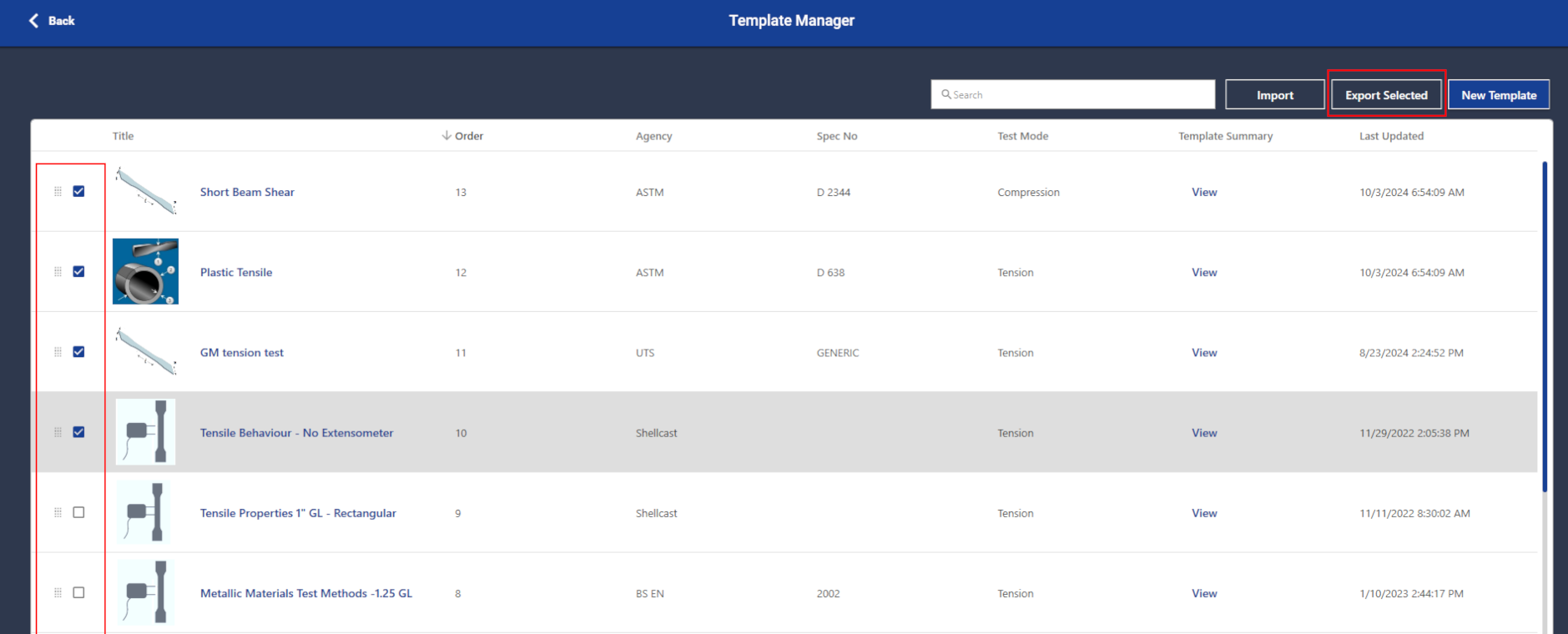Viewport: 1568px width, 634px height.
Task: Uncheck the Short Beam Shear checkbox
Action: click(x=78, y=191)
